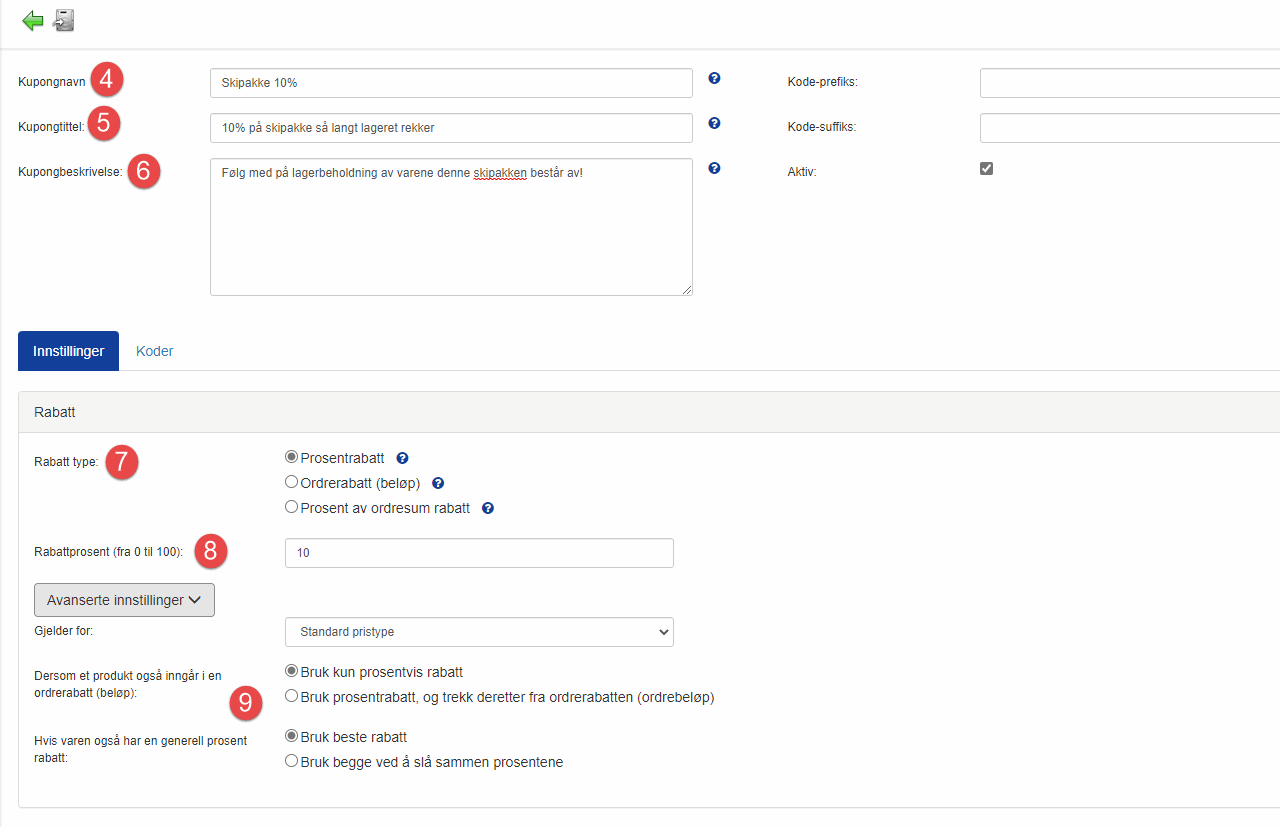Collapse the Avanserte innstillinger section
The width and height of the screenshot is (1280, 827).
coord(125,600)
